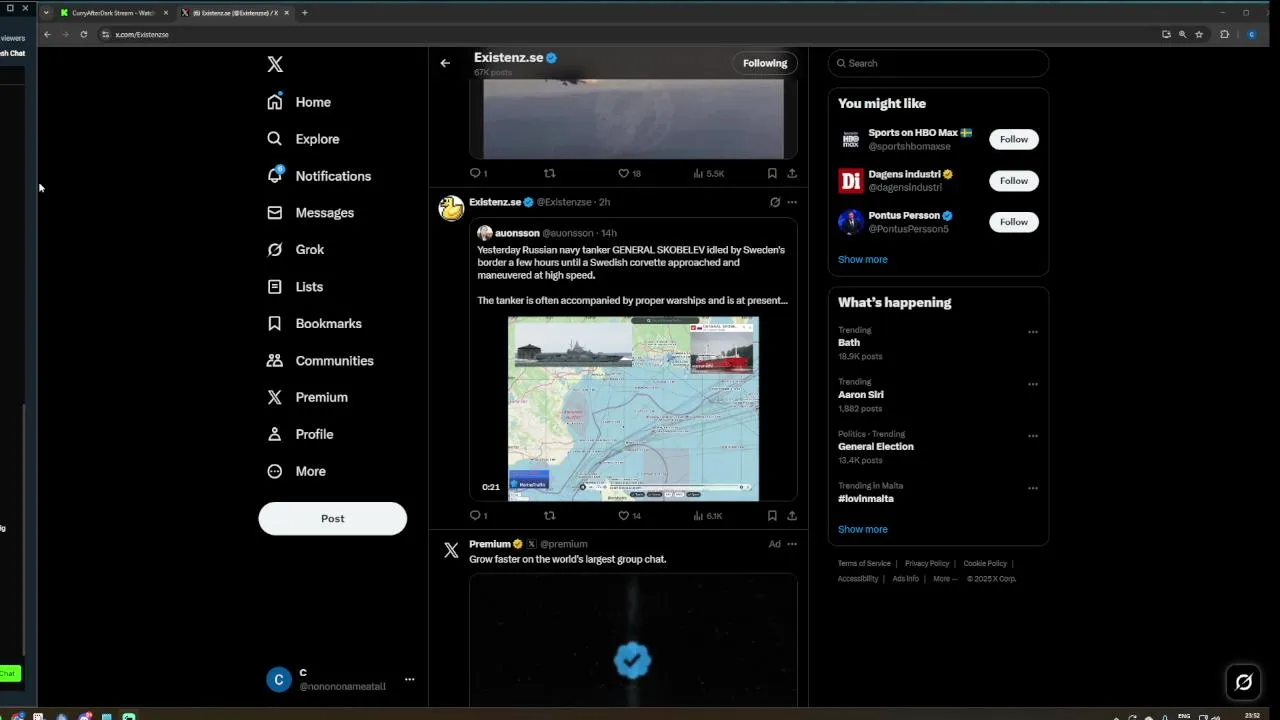Open options for #lovinmalta trend

(1033, 488)
